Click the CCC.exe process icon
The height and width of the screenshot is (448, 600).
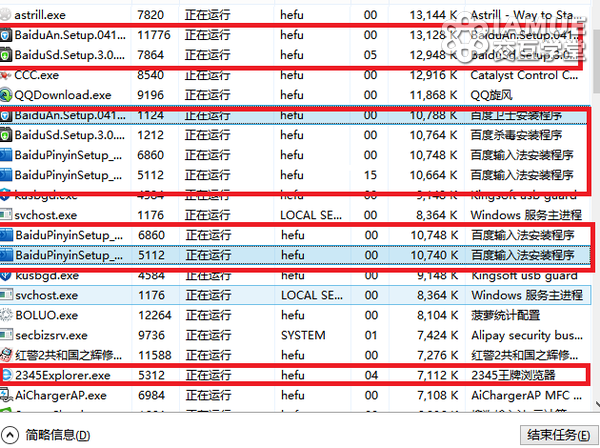point(5,75)
